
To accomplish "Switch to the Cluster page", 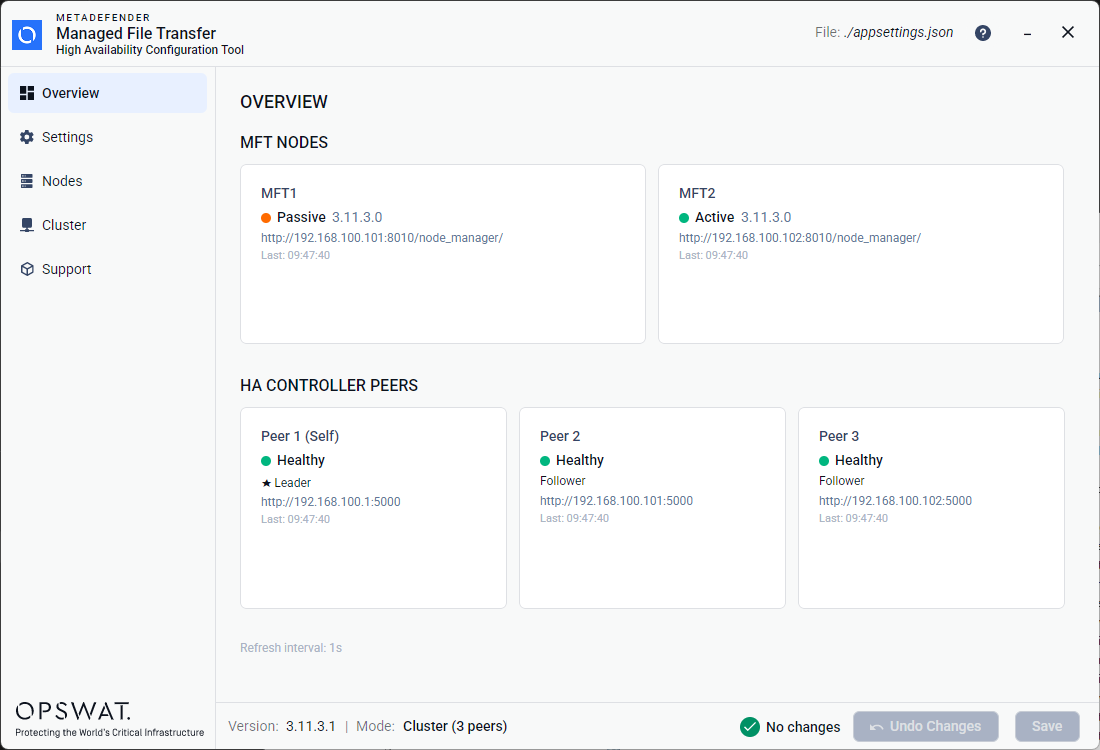I will coord(107,225).
